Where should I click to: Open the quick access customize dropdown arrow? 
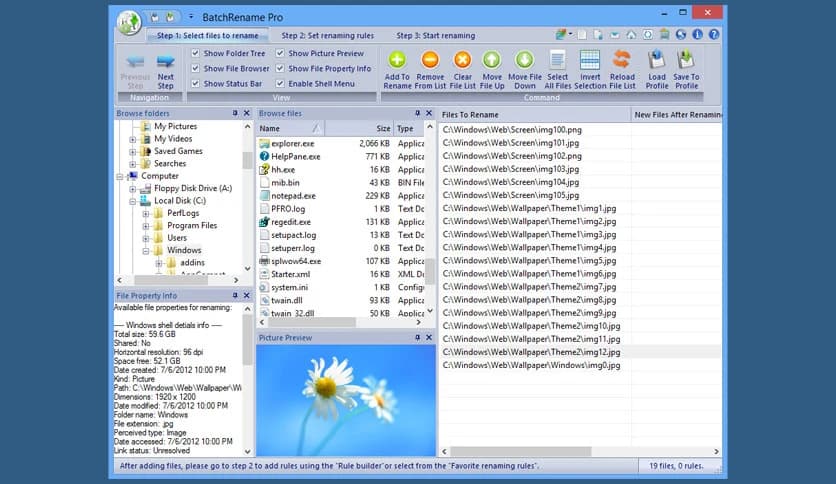tap(191, 17)
